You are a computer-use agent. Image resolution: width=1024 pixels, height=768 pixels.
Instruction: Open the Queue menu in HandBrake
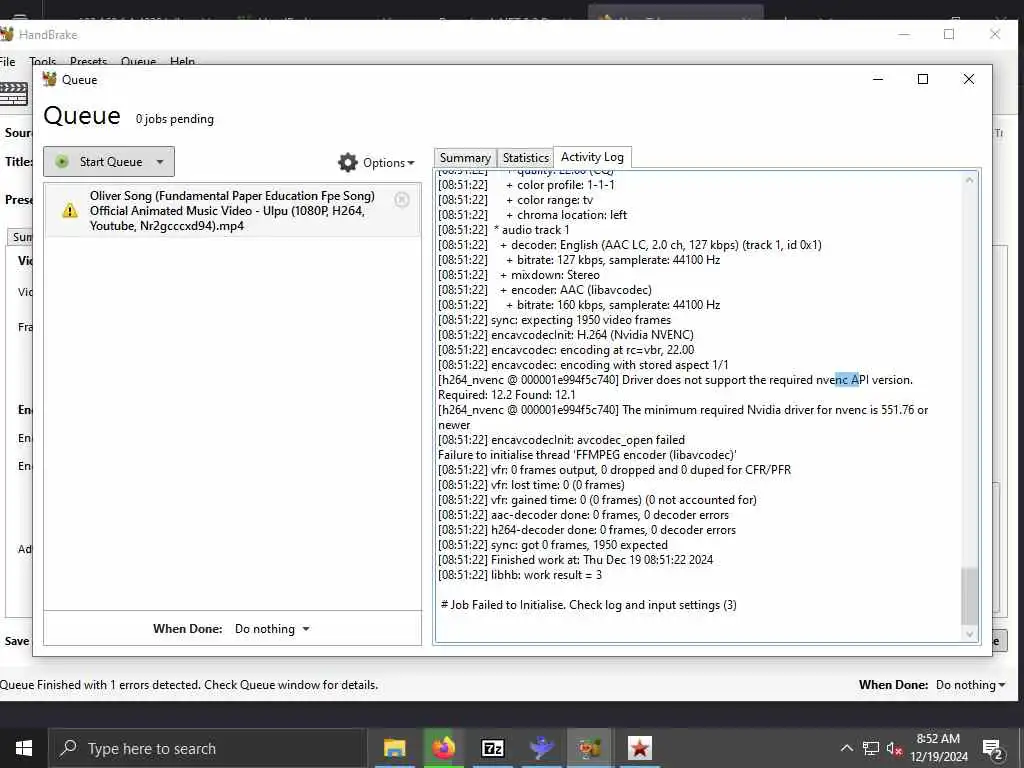click(138, 61)
